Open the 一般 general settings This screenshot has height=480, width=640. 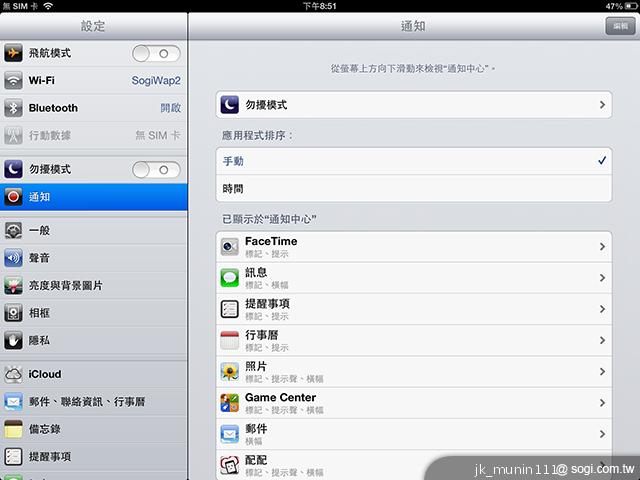(93, 231)
